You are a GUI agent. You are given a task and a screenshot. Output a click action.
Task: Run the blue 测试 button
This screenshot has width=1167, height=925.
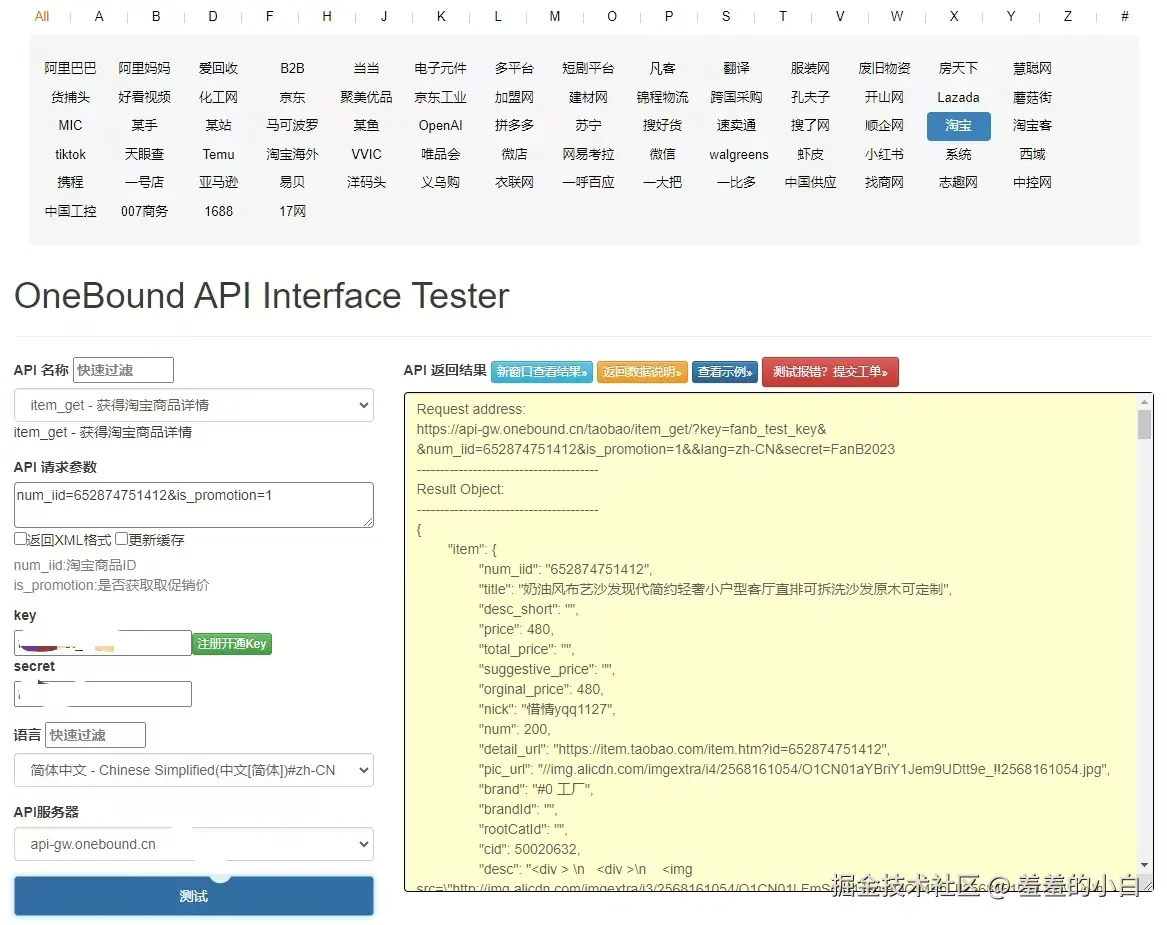194,896
